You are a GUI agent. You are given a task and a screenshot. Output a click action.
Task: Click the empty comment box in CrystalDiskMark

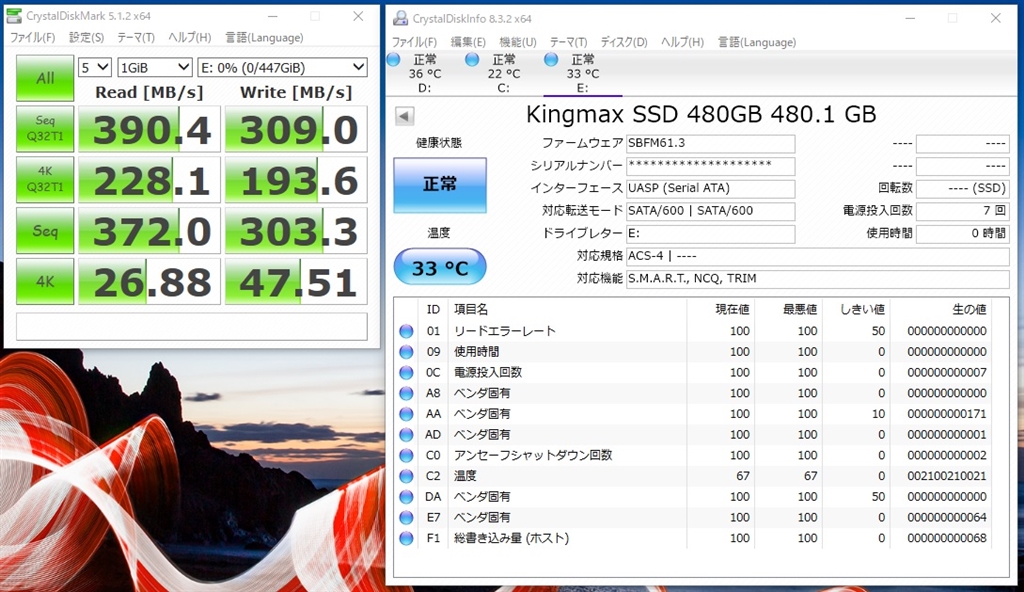coord(192,327)
